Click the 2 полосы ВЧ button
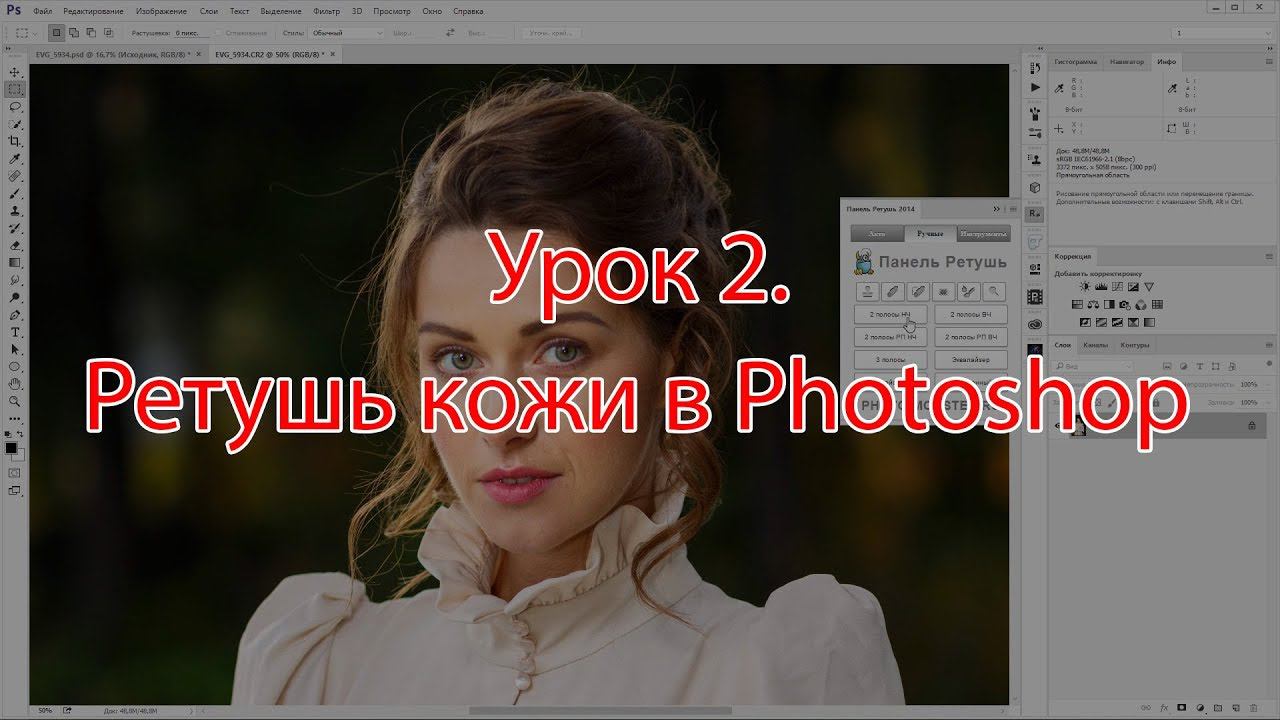 pos(970,315)
